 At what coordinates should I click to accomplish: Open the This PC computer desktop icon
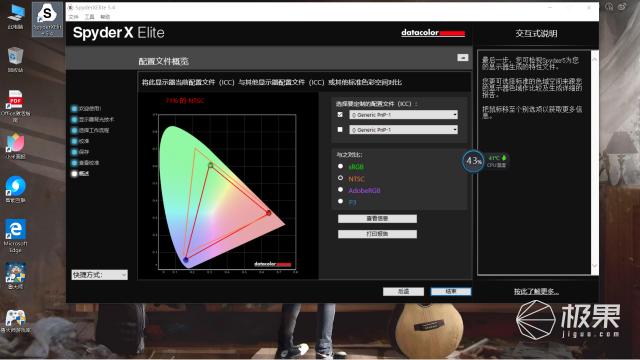[x=16, y=16]
